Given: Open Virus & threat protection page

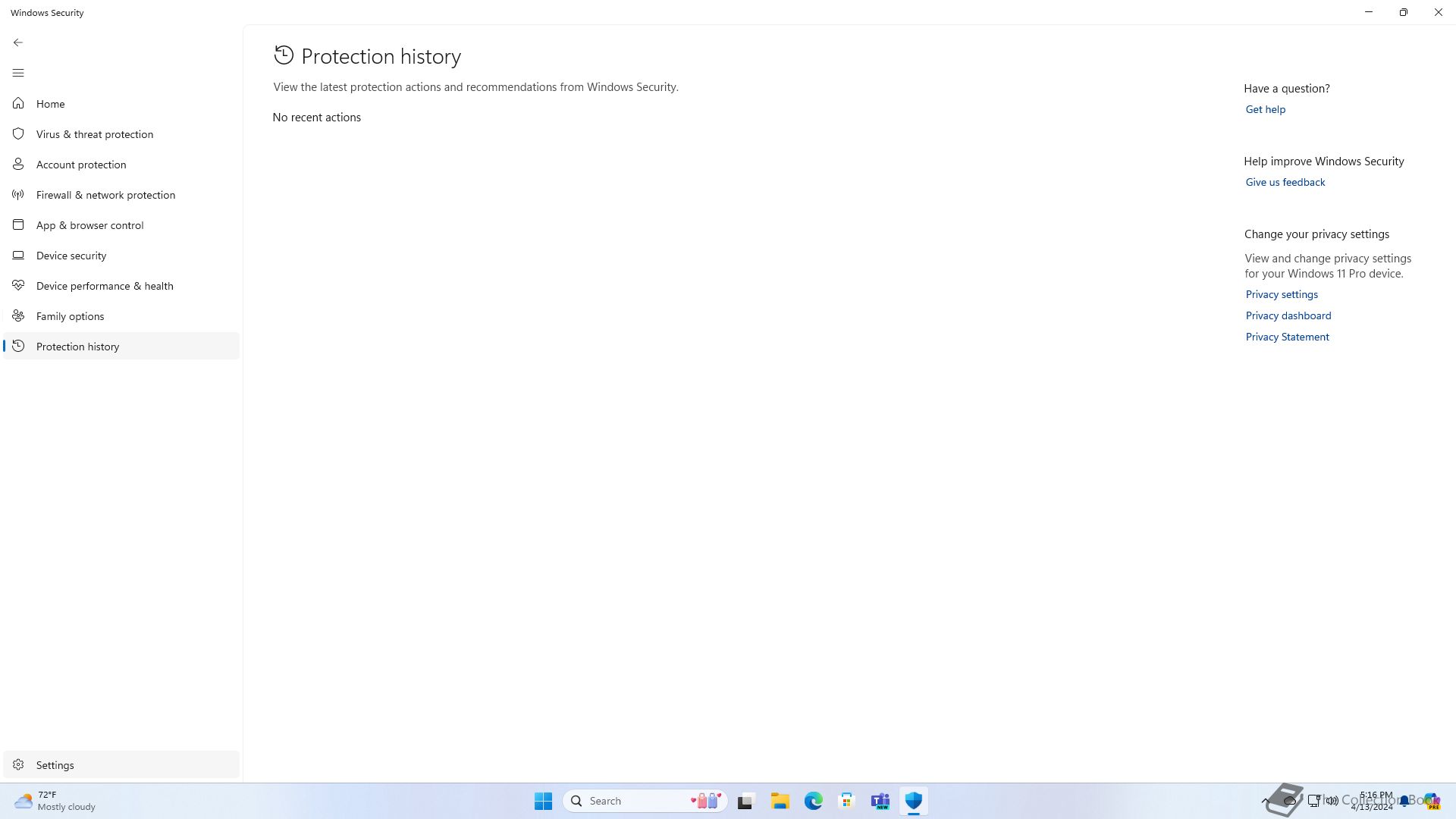Looking at the screenshot, I should pyautogui.click(x=121, y=134).
